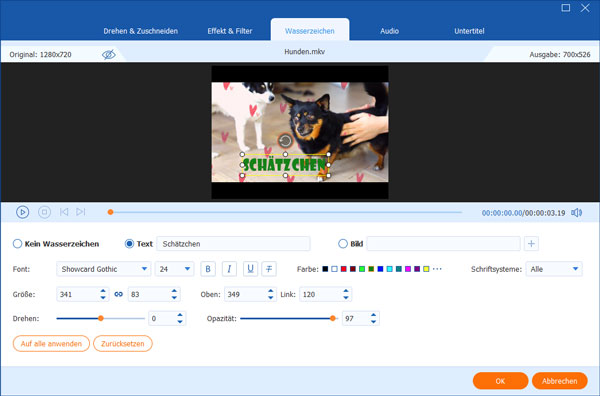Switch to Drehen & Zuschneiden tab
The height and width of the screenshot is (396, 600).
[140, 31]
